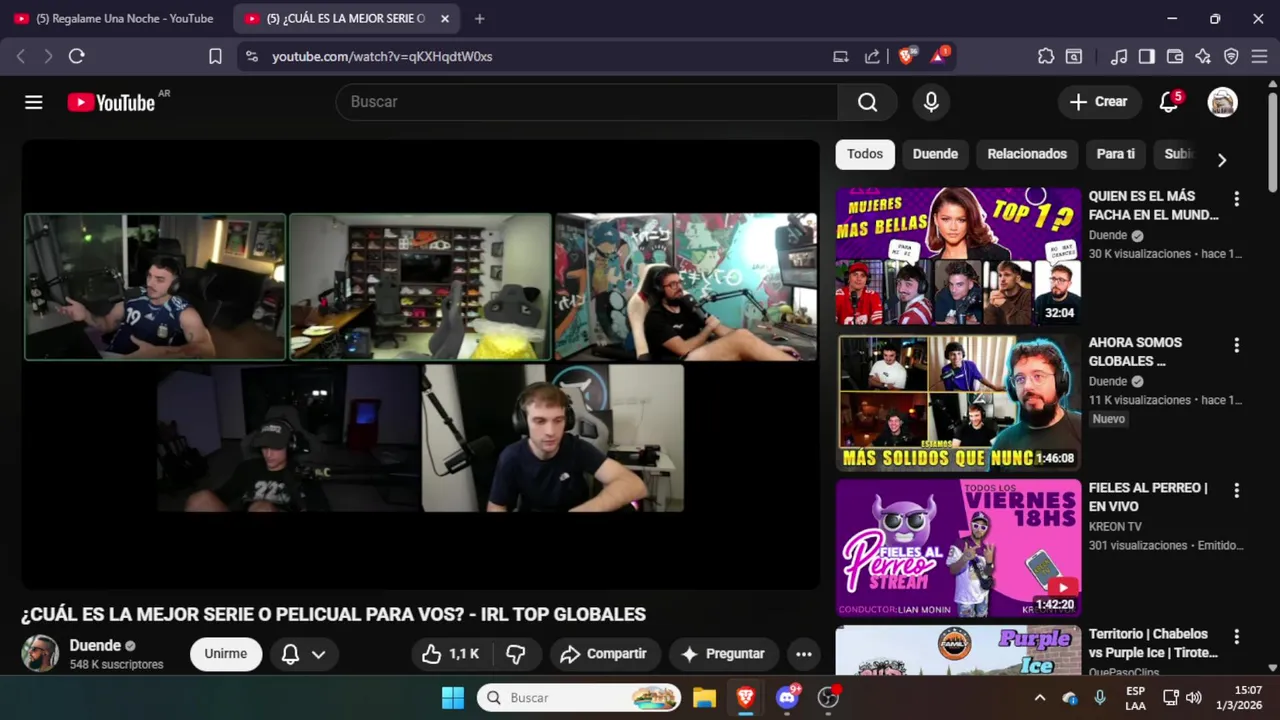Open the YouTube guide hamburger menu
The width and height of the screenshot is (1280, 720).
coord(34,102)
